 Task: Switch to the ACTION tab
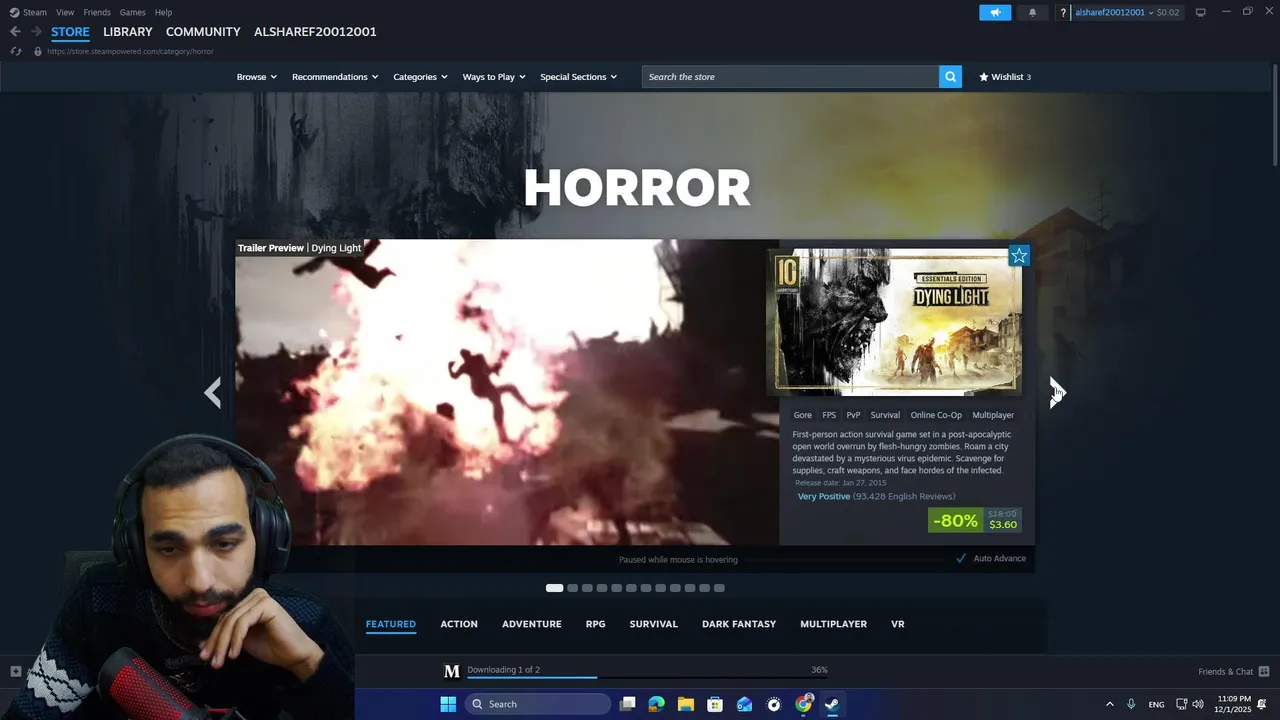[459, 624]
